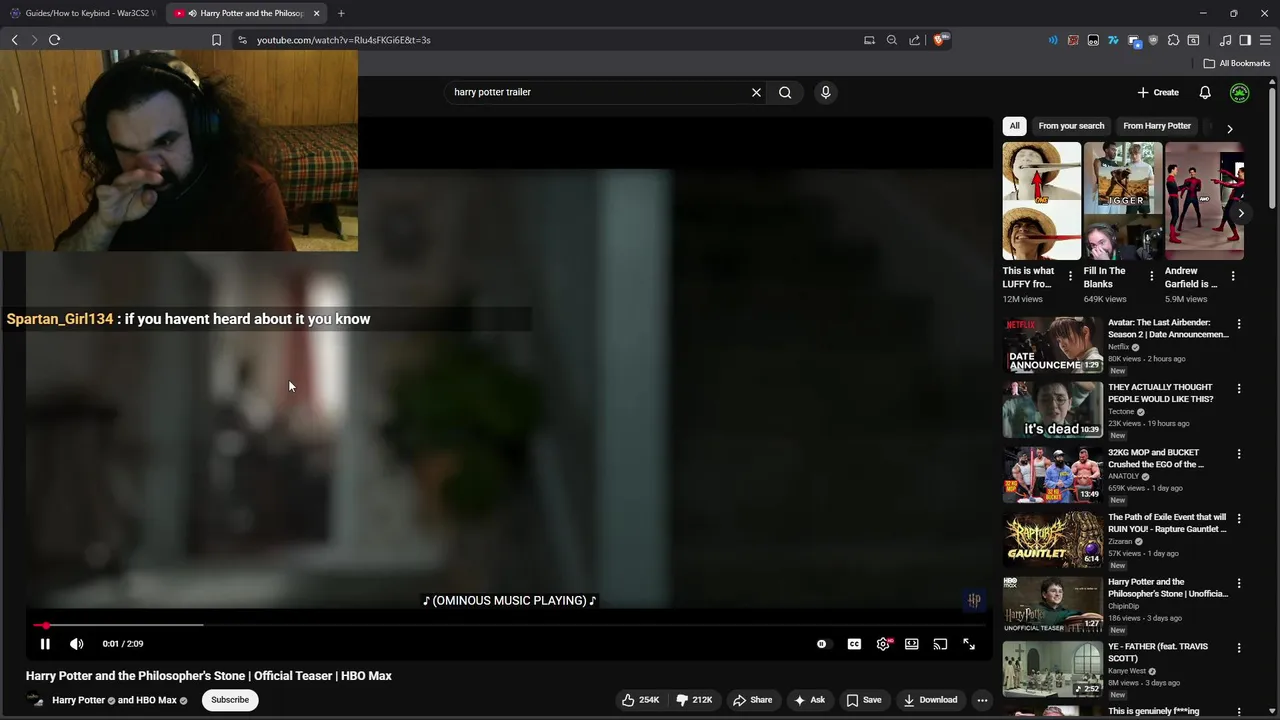This screenshot has width=1280, height=720.
Task: Open the Brave Shields lion icon
Action: pos(939,40)
